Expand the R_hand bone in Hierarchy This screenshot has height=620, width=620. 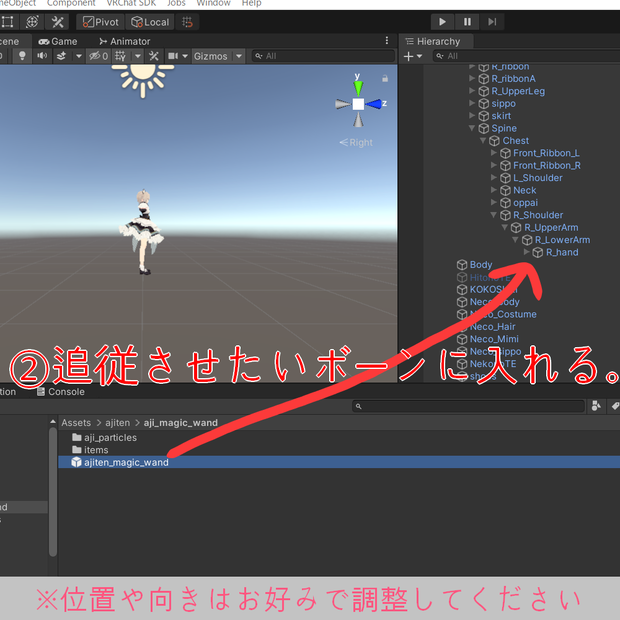526,252
